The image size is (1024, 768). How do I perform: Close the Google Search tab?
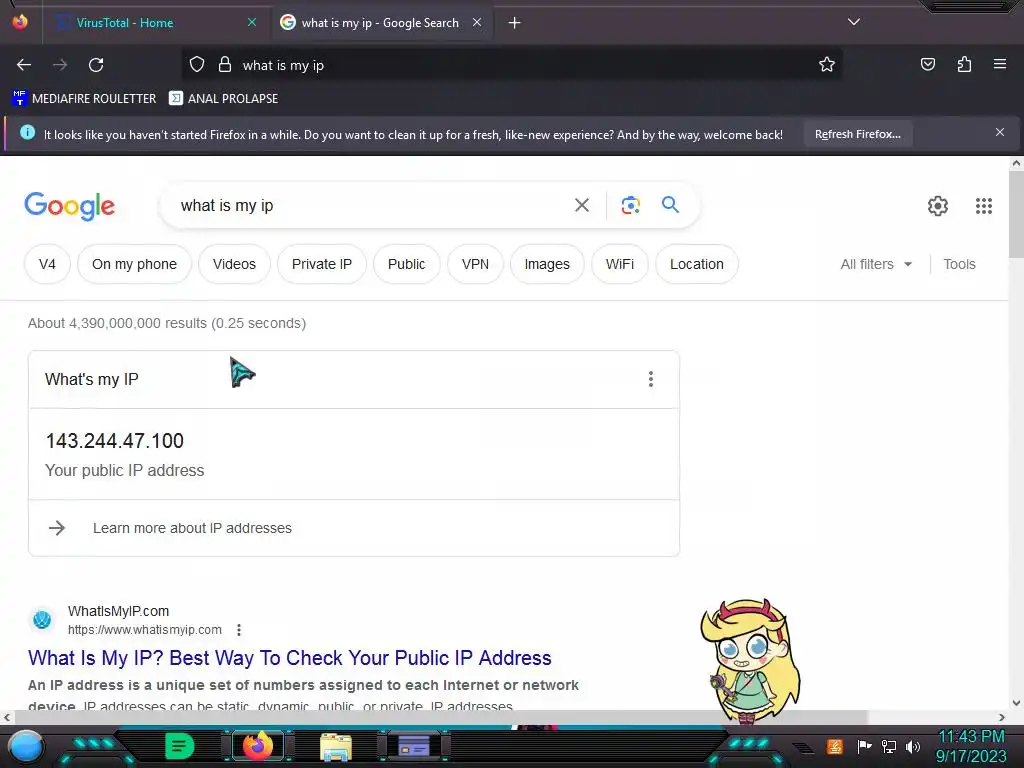(477, 22)
